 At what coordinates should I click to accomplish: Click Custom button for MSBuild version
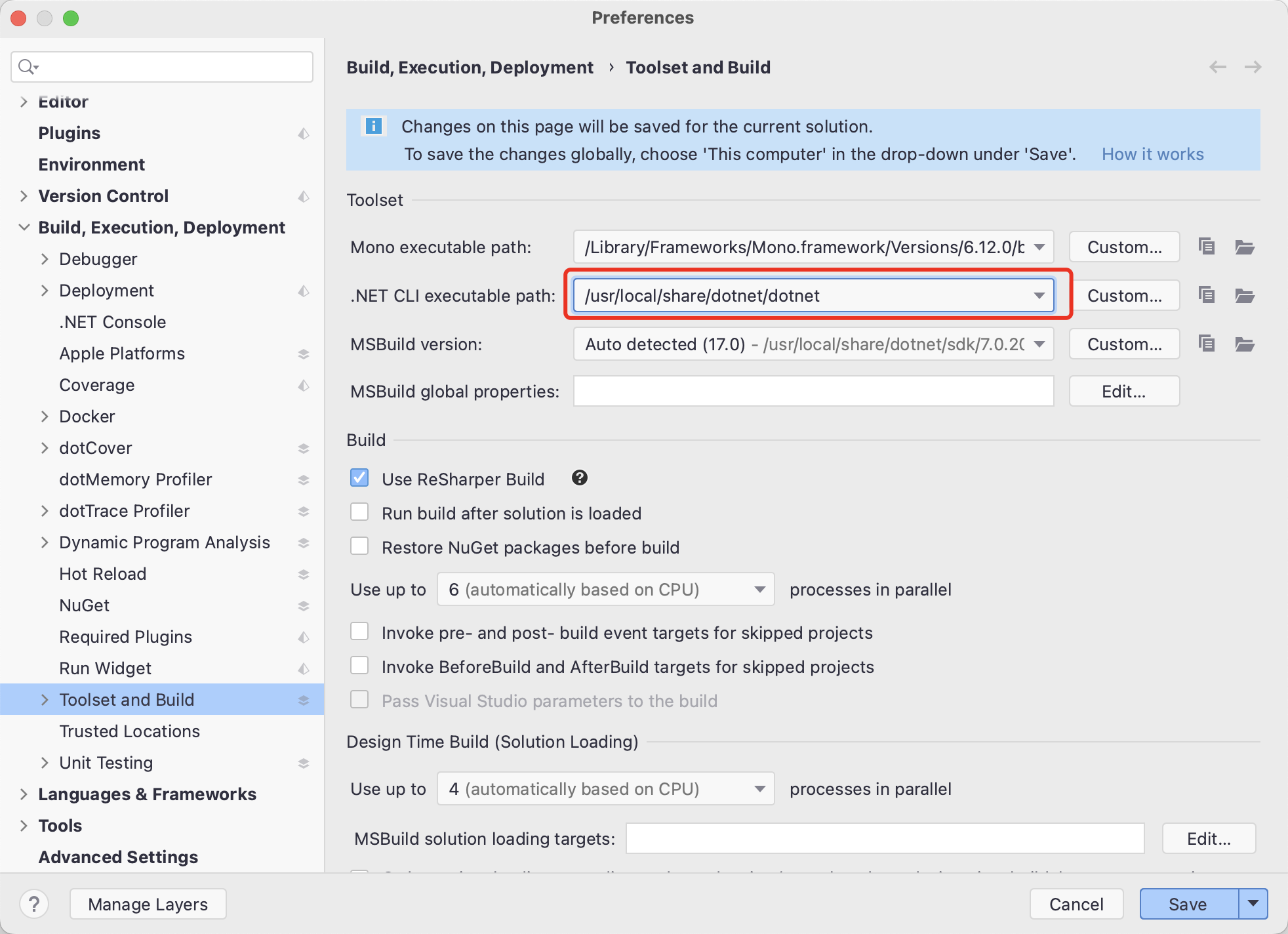[1124, 344]
